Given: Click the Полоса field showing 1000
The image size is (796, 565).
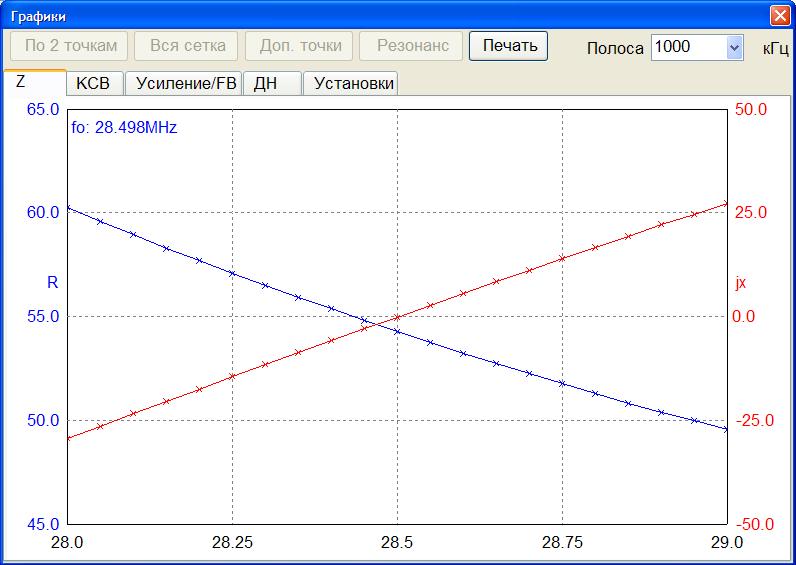Looking at the screenshot, I should (x=687, y=47).
